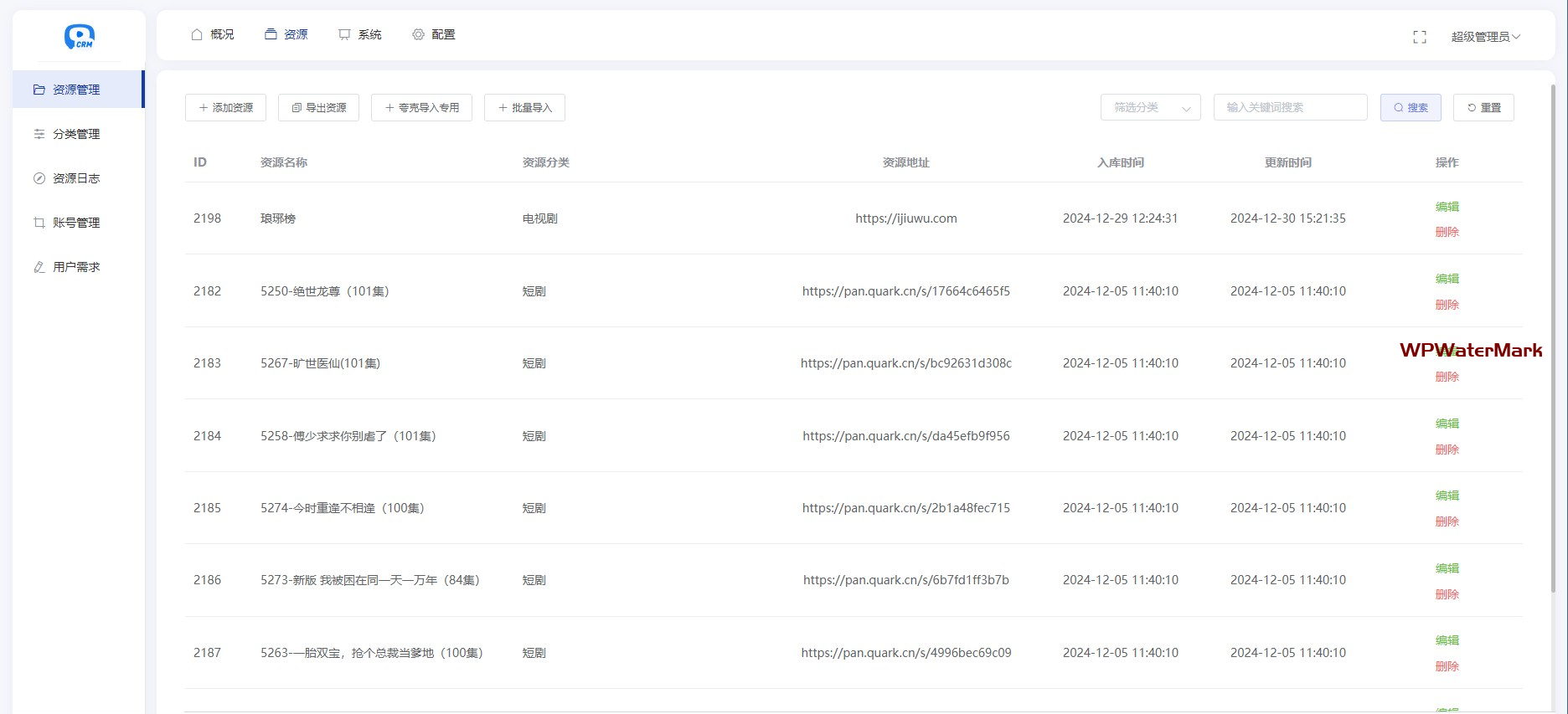Open 用户需求 in the sidebar
This screenshot has height=714, width=1568.
[x=76, y=267]
